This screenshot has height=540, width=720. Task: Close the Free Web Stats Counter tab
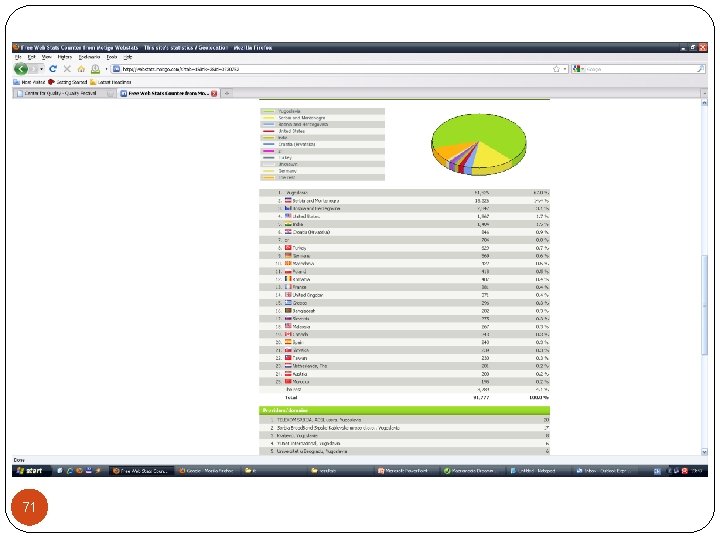coord(214,93)
